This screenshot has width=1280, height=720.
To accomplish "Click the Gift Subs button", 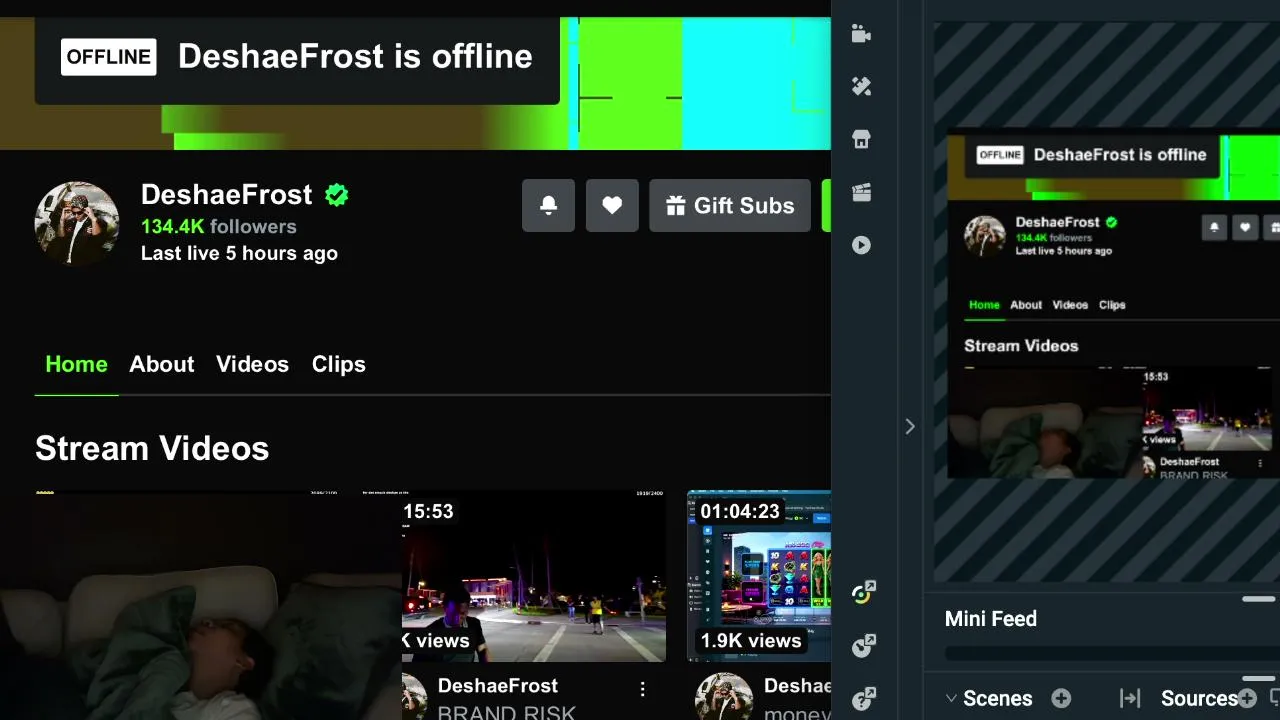I will click(x=730, y=205).
